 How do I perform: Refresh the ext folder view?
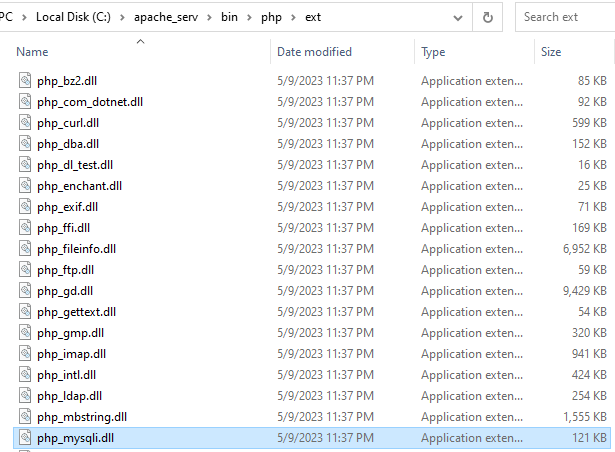click(x=488, y=17)
